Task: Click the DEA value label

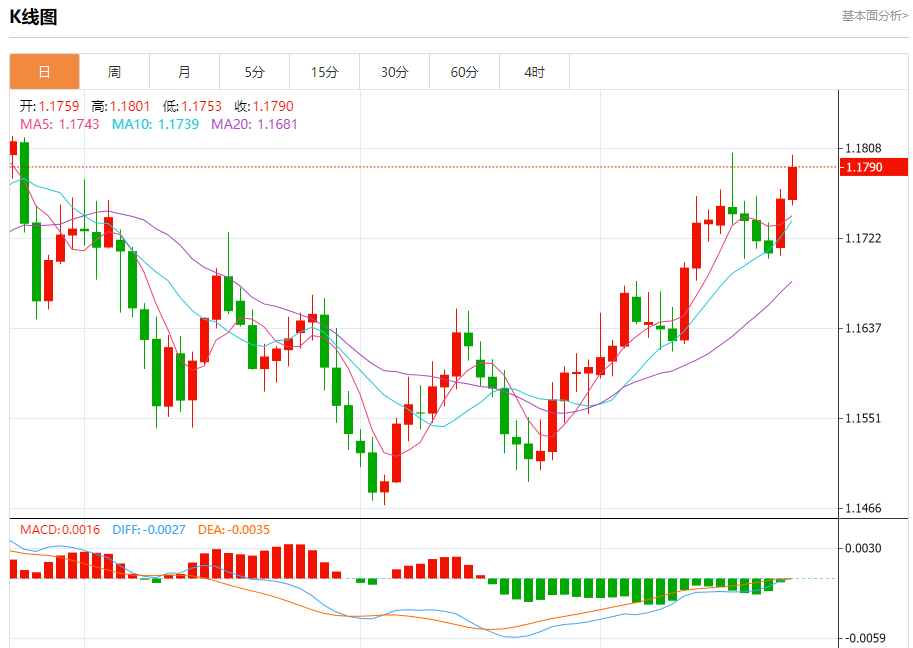Action: point(235,529)
